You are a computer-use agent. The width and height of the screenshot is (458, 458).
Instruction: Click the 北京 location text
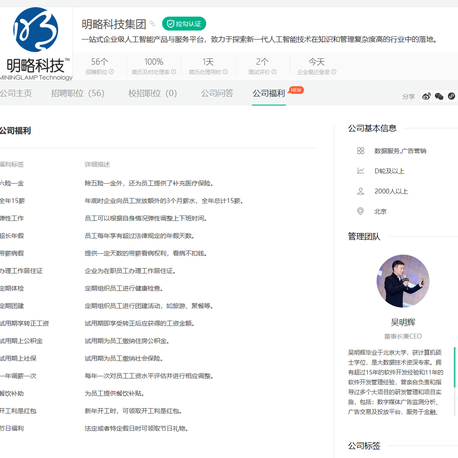click(380, 211)
